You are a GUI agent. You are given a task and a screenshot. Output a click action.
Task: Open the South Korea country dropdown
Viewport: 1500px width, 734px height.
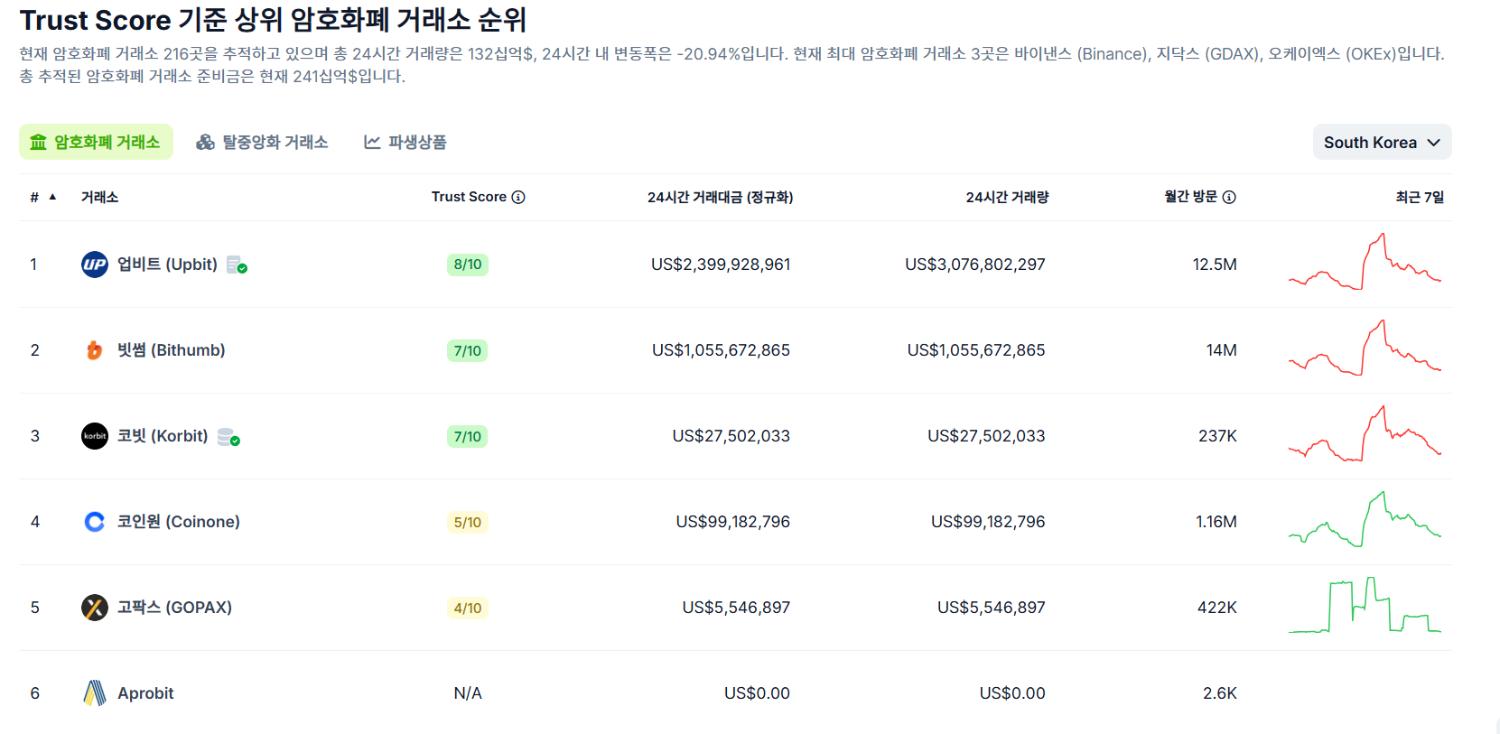tap(1381, 142)
